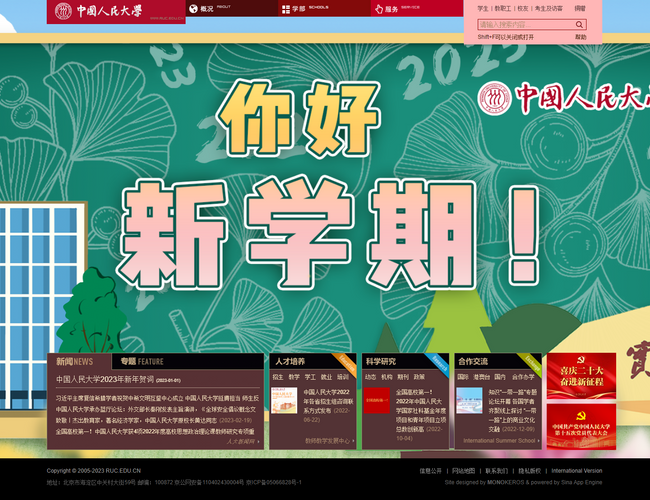650x500 pixels.
Task: Click the orange Education ribbon corner
Action: (347, 362)
